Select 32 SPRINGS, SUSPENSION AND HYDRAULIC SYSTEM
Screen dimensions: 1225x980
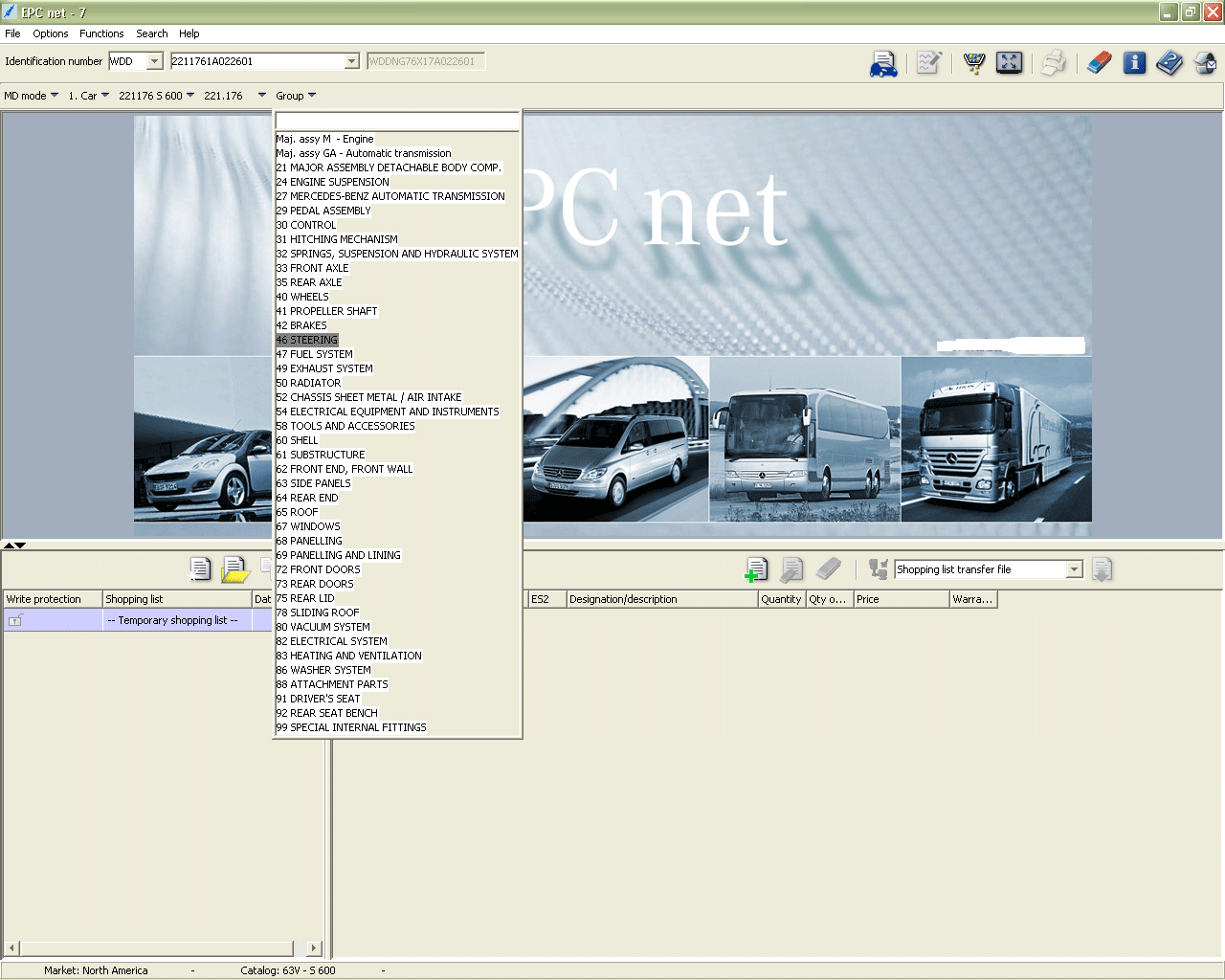(397, 254)
